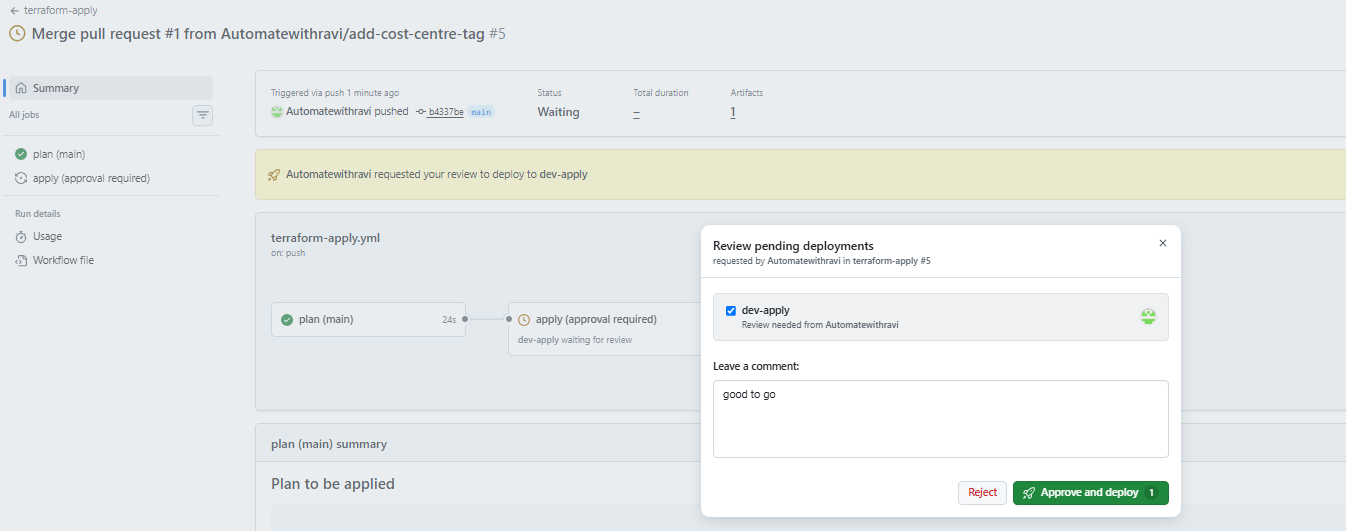Click the home icon beside Summary

click(x=21, y=88)
